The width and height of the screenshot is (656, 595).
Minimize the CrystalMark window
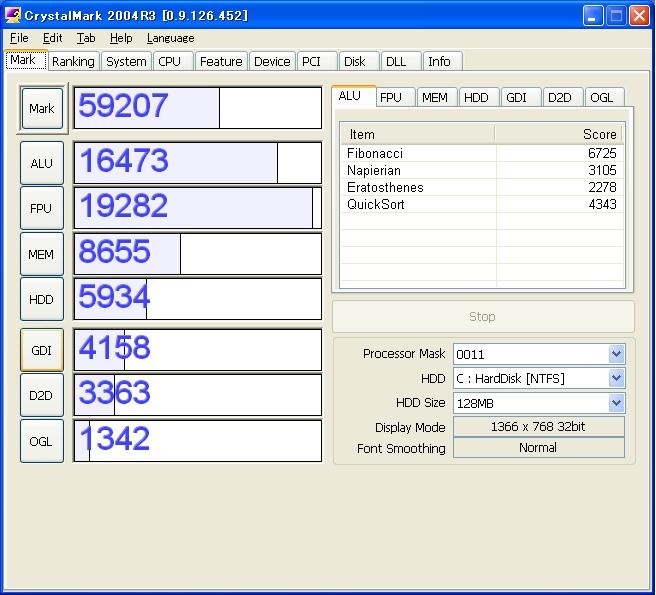point(592,16)
